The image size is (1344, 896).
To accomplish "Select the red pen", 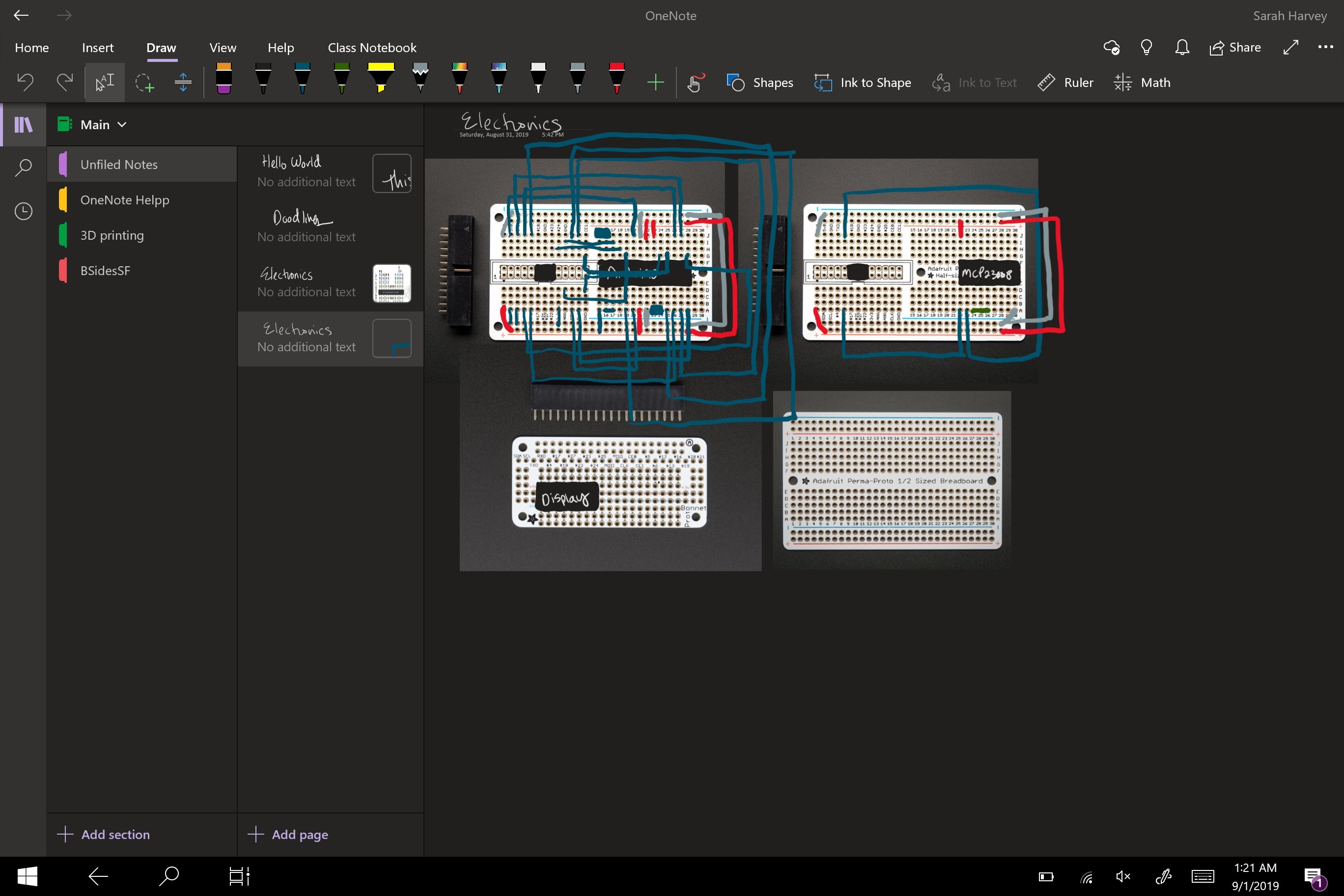I will click(x=616, y=79).
